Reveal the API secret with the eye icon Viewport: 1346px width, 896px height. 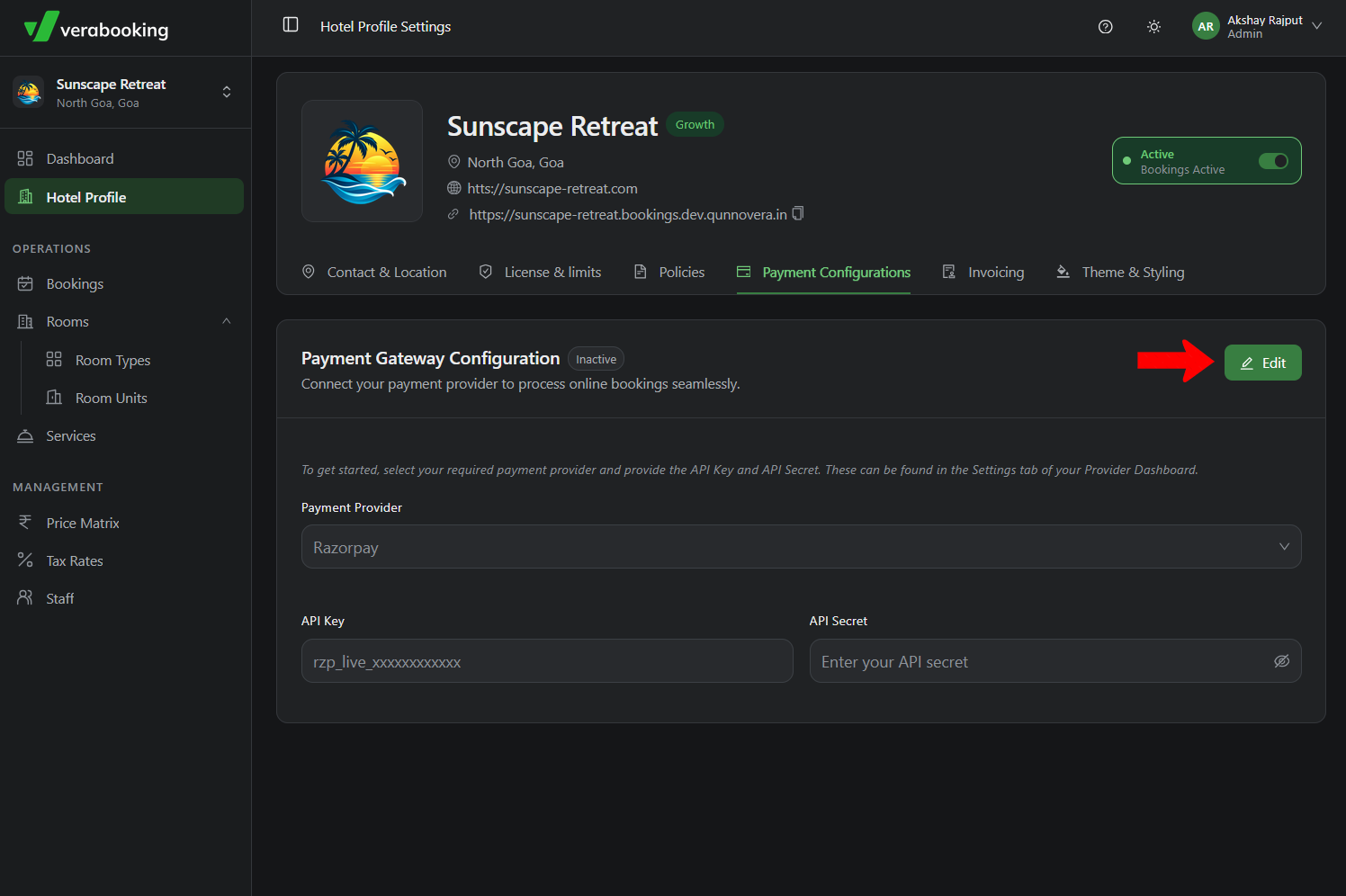(1282, 661)
